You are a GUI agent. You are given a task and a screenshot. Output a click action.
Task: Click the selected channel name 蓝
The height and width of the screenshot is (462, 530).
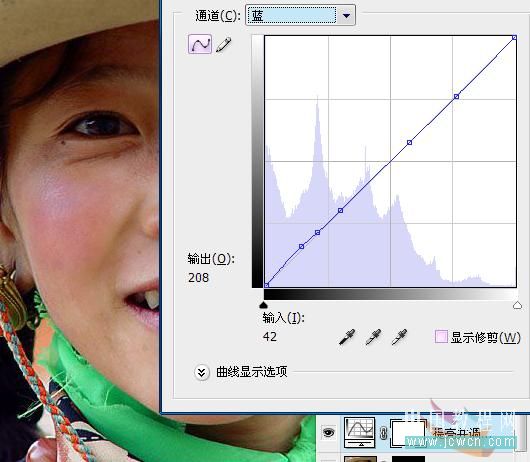tap(257, 16)
